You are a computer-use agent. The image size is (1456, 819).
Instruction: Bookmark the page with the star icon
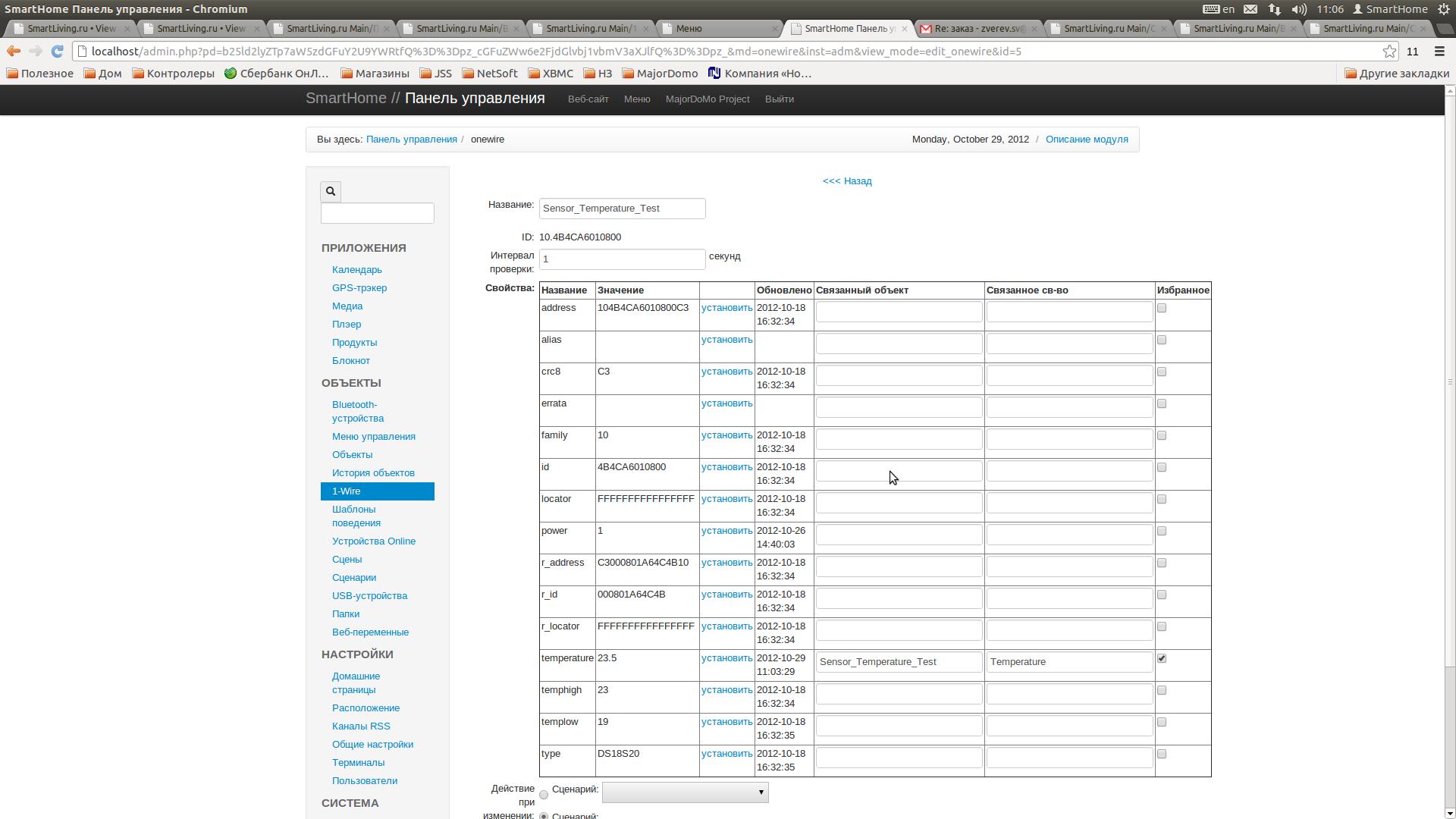click(x=1389, y=52)
